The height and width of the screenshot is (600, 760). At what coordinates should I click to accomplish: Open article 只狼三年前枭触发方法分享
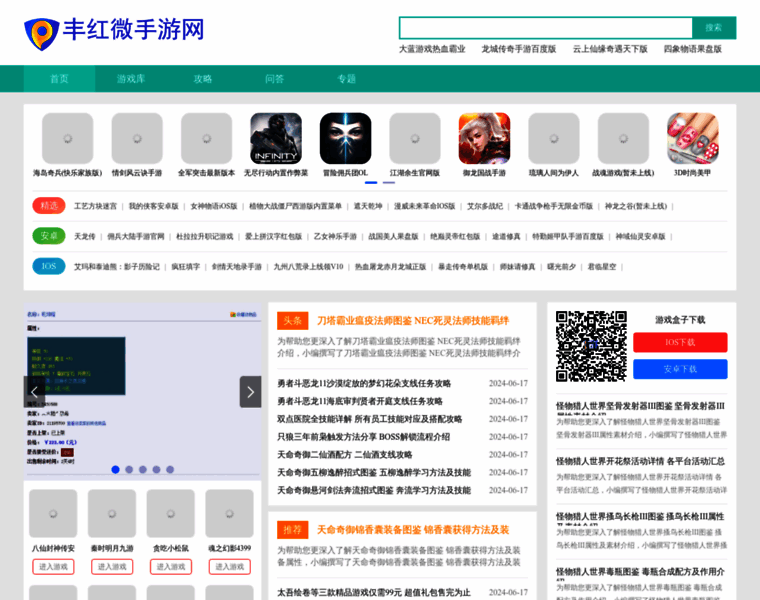pyautogui.click(x=364, y=437)
